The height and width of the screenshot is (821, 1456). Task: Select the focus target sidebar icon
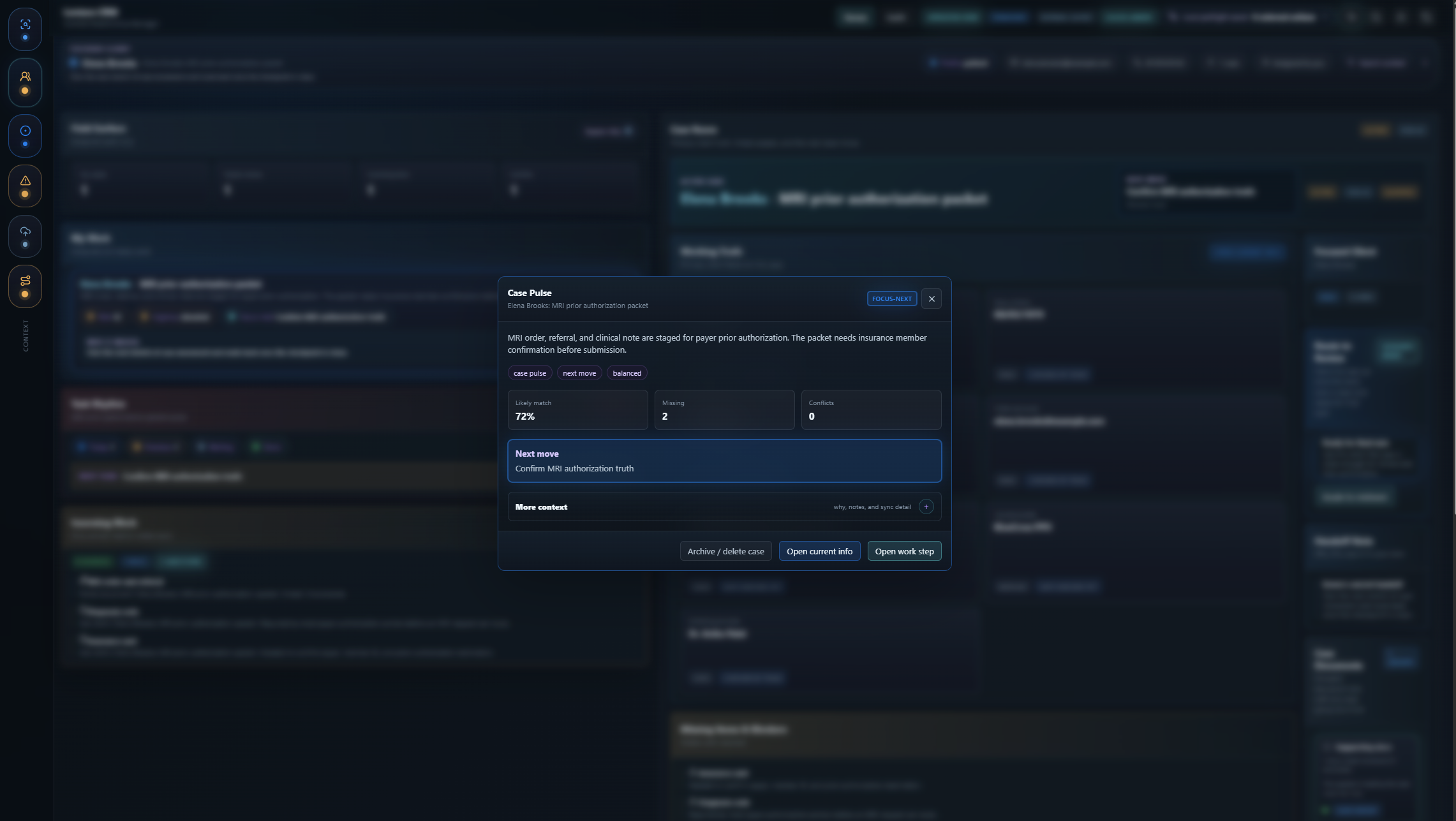(x=25, y=136)
